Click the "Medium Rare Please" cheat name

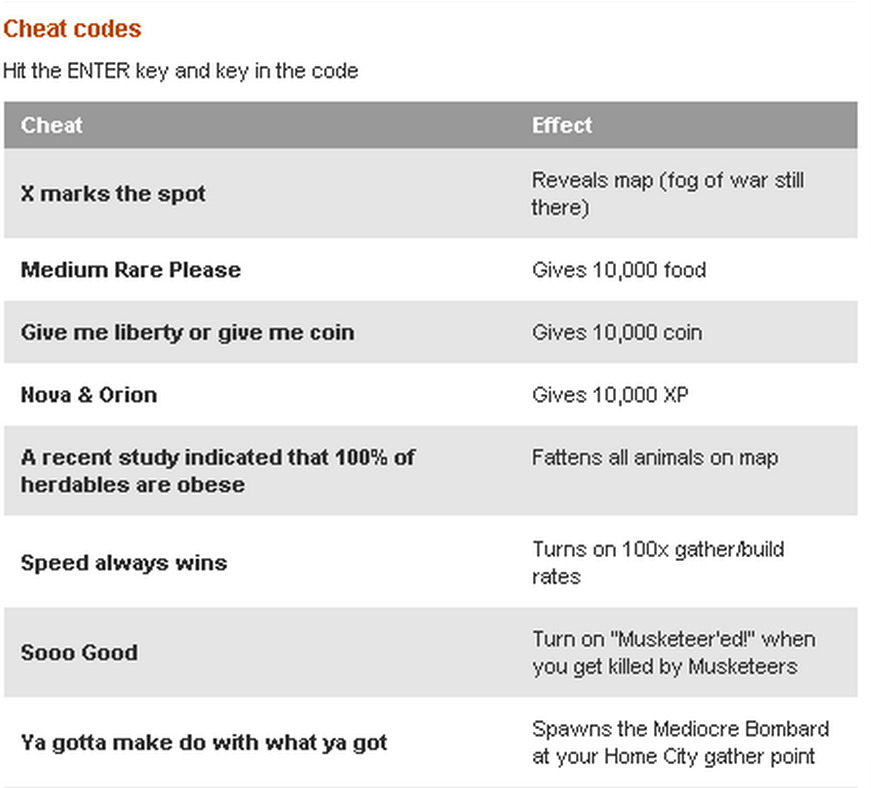click(131, 270)
